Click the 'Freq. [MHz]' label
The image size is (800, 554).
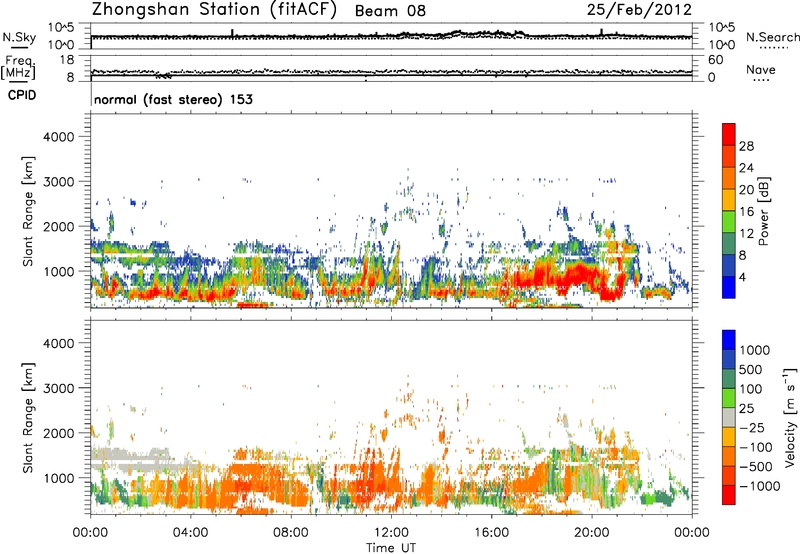[x=18, y=67]
